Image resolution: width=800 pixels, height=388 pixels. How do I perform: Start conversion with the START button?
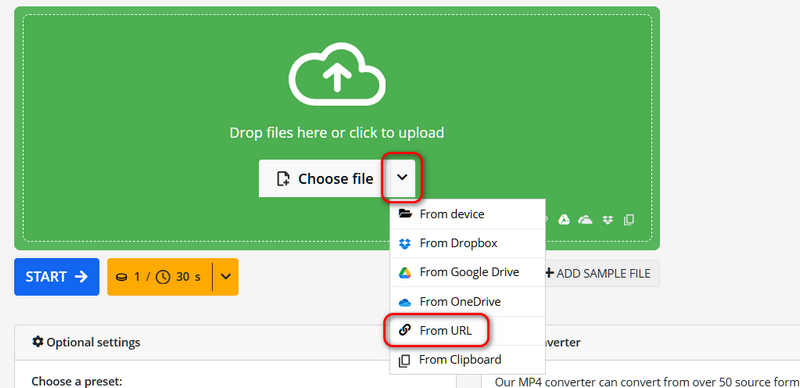point(57,277)
